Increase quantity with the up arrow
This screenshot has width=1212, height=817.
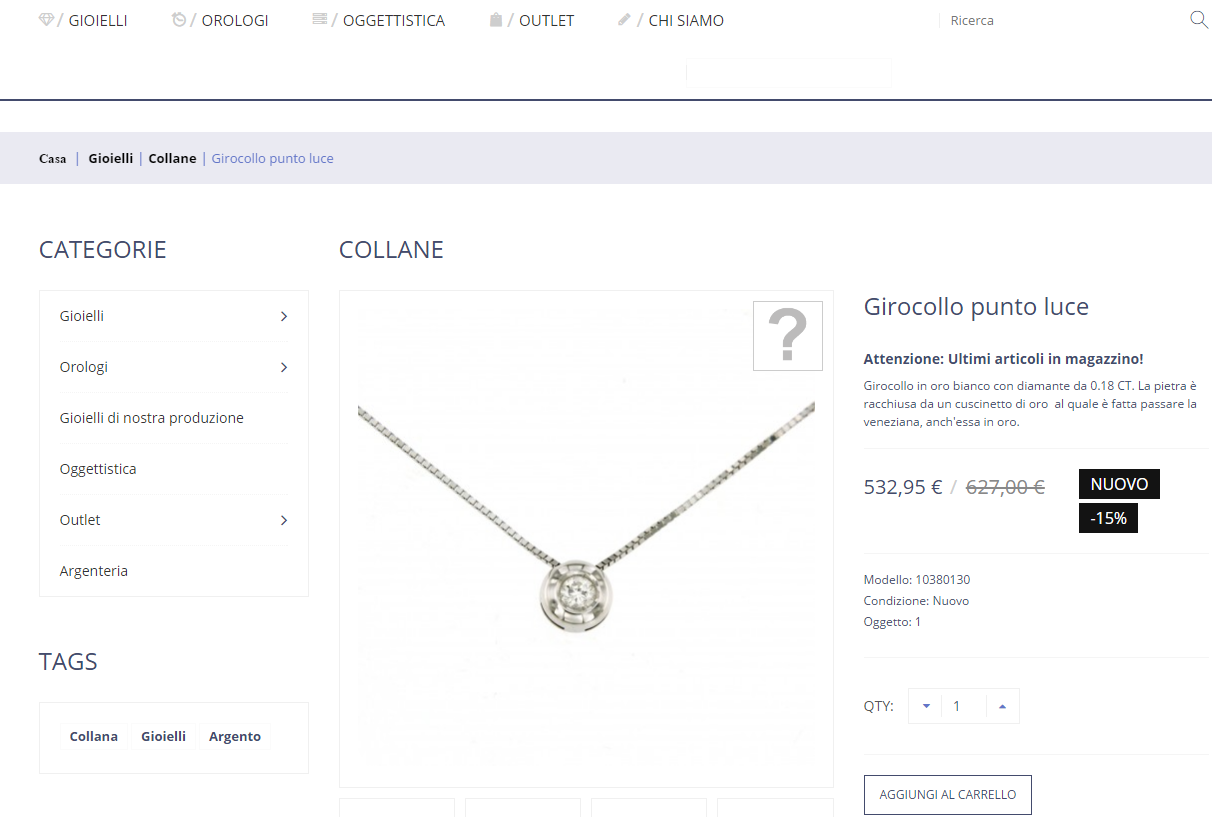1002,706
